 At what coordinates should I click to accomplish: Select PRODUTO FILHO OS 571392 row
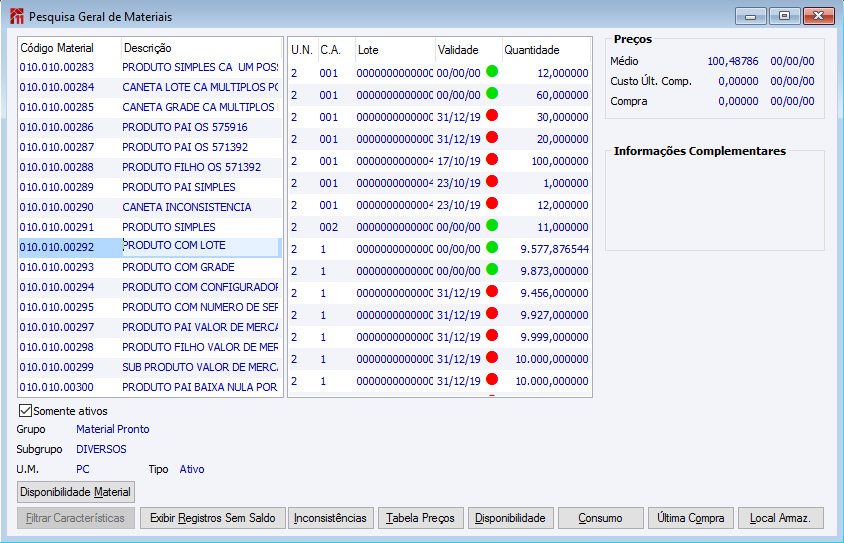(x=150, y=167)
